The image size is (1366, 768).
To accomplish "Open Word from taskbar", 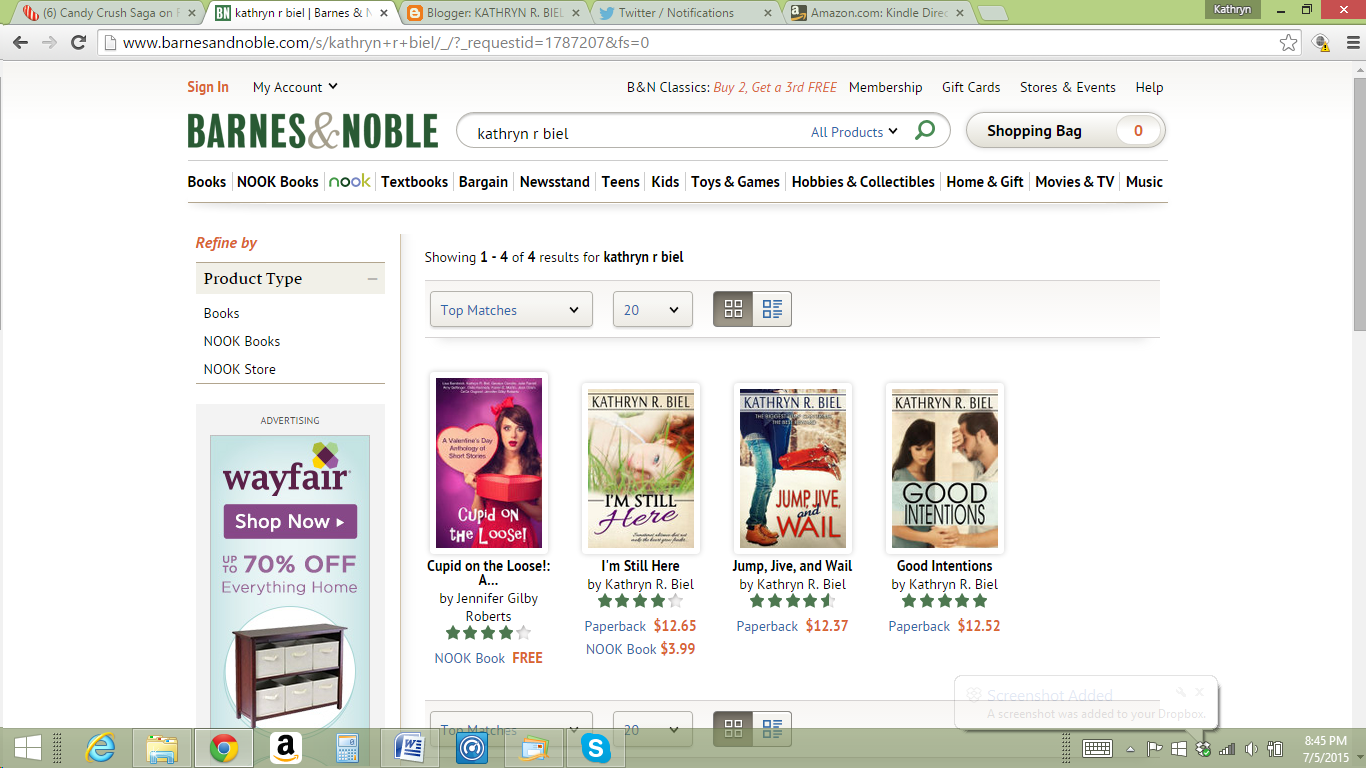I will click(409, 748).
